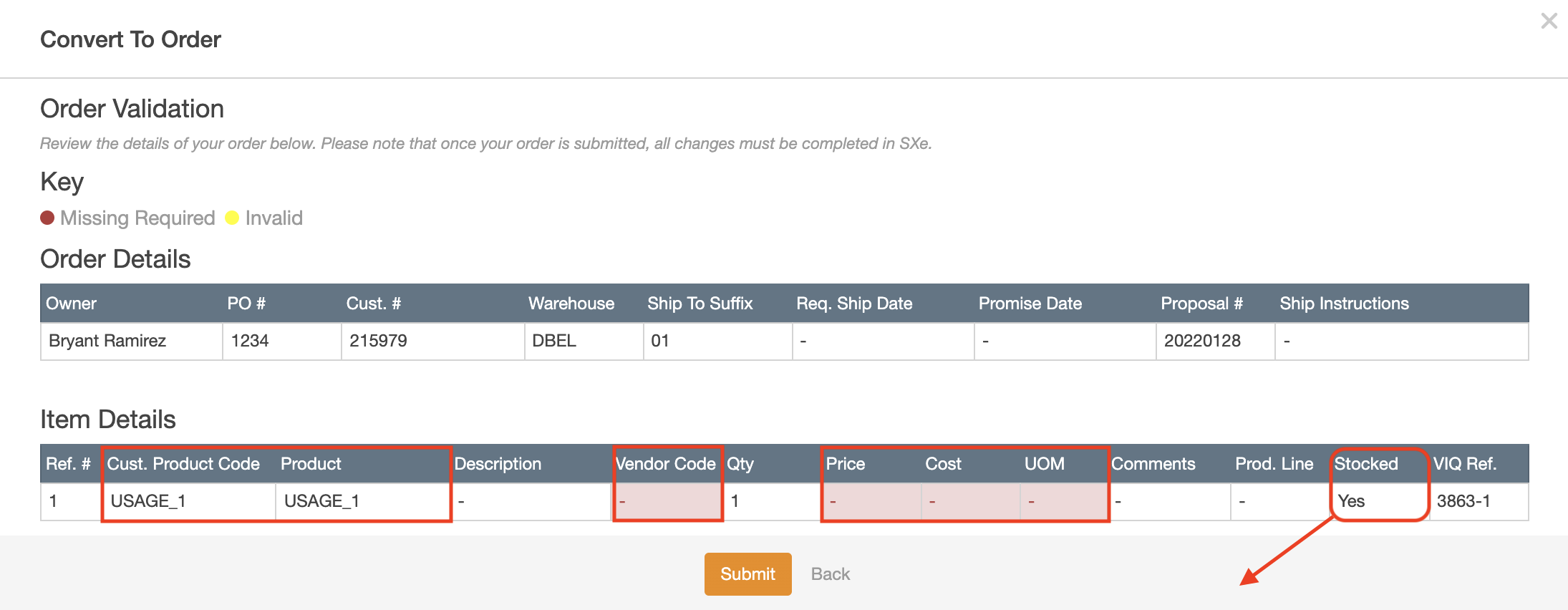Screen dimensions: 1568x610
Task: Select the empty Price cell
Action: [x=871, y=501]
